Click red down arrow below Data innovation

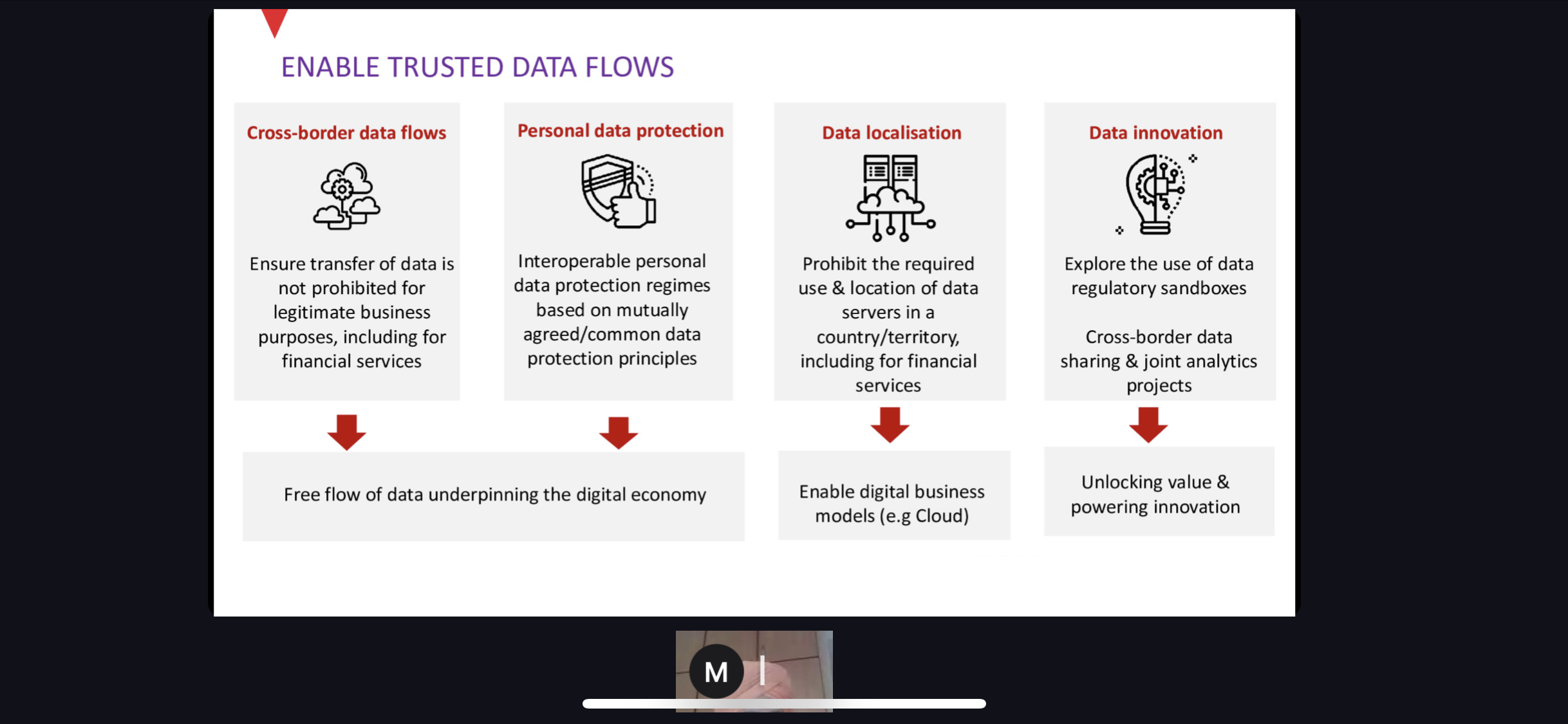pyautogui.click(x=1148, y=424)
